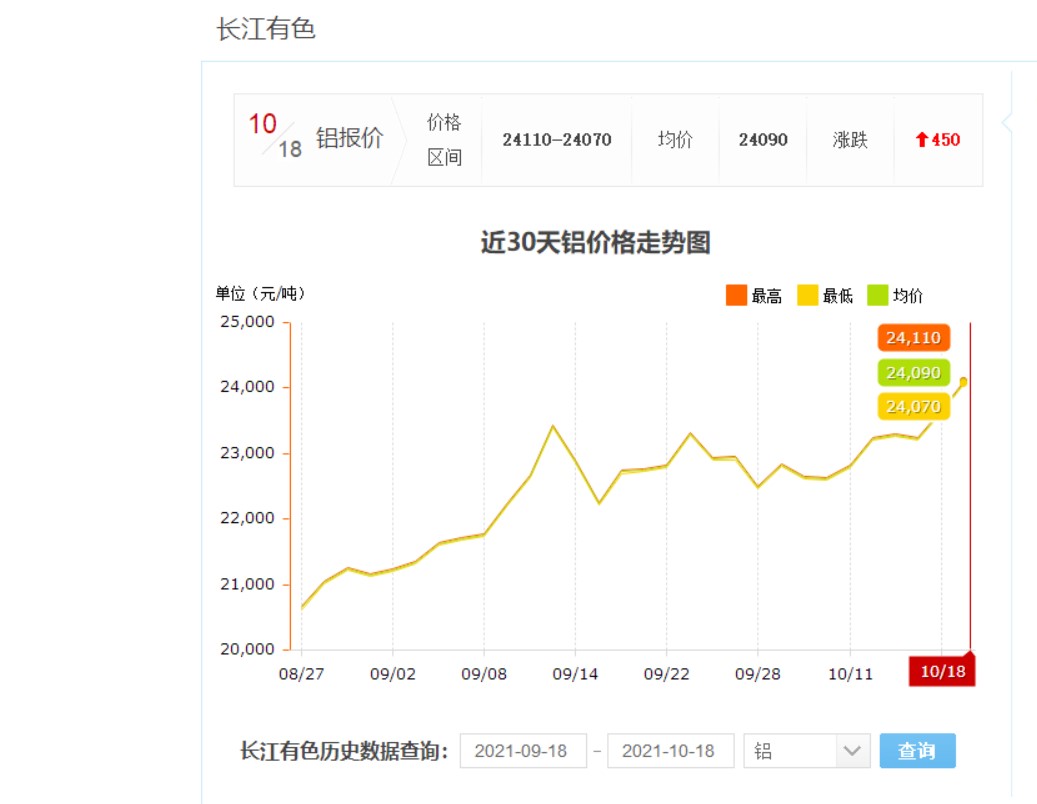Click the red up arrow beside 450
This screenshot has width=1037, height=804.
click(921, 140)
